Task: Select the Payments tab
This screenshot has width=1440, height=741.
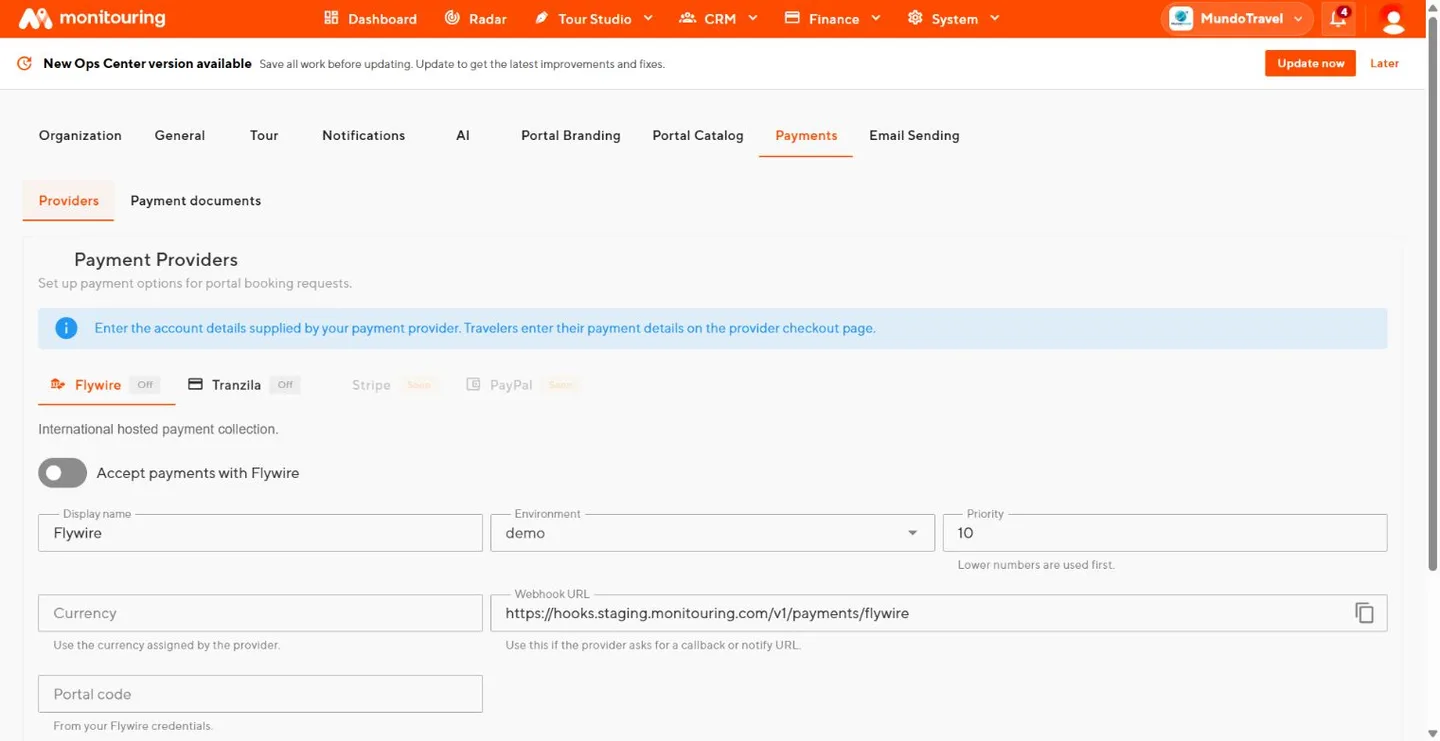Action: click(806, 135)
